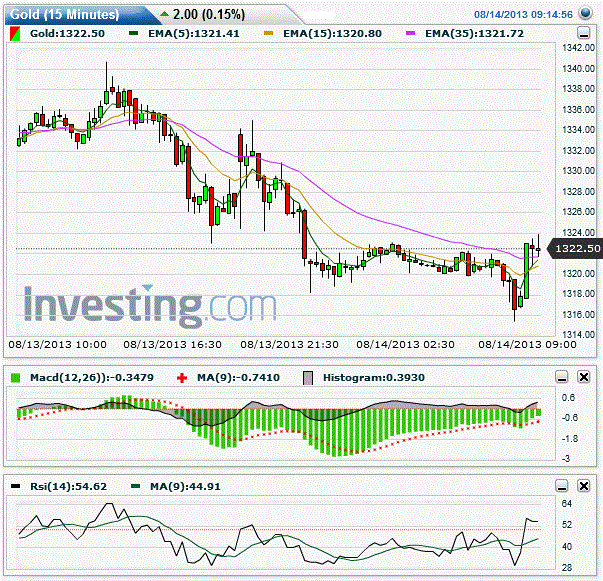This screenshot has width=603, height=581.
Task: Click the red-green Gold candlestick legend icon
Action: (x=15, y=33)
